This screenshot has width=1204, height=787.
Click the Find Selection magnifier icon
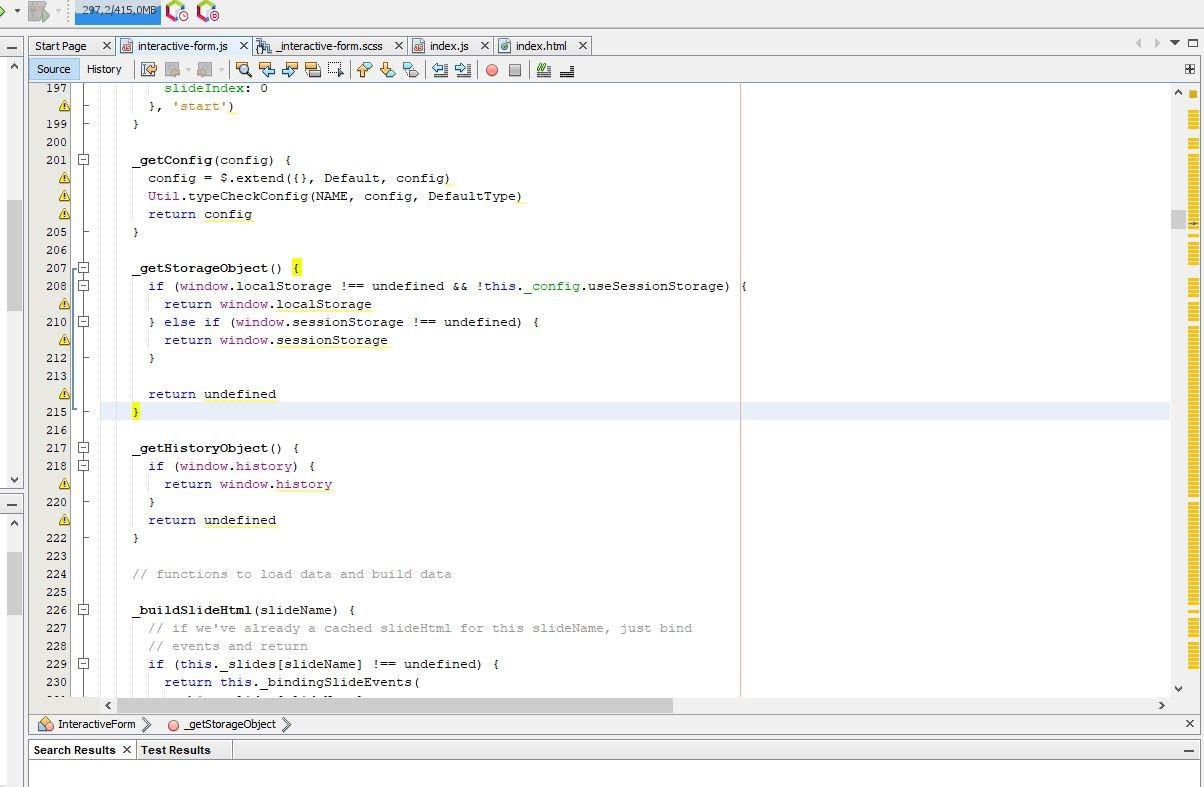tap(243, 70)
